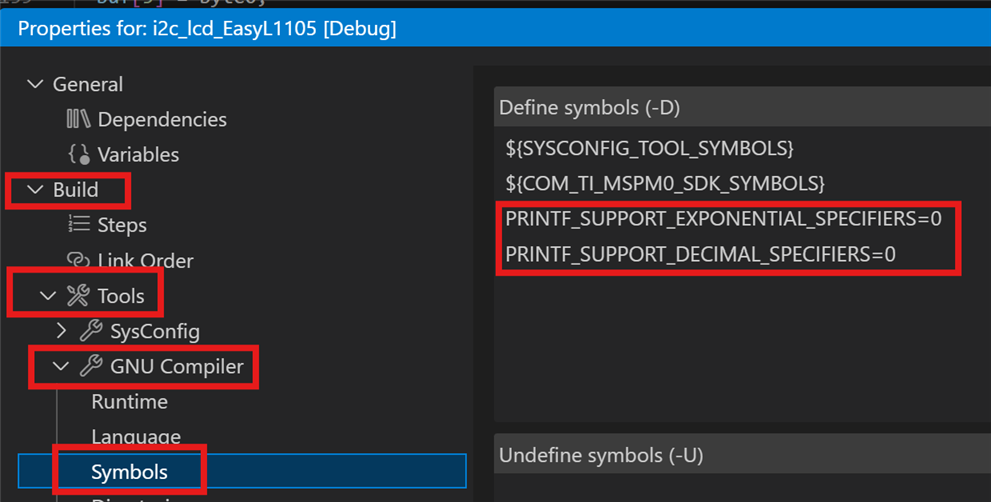Select the ${SYSCONFIG_TOOL_SYMBOLS} entry
Screen dimensions: 991x502
click(649, 149)
